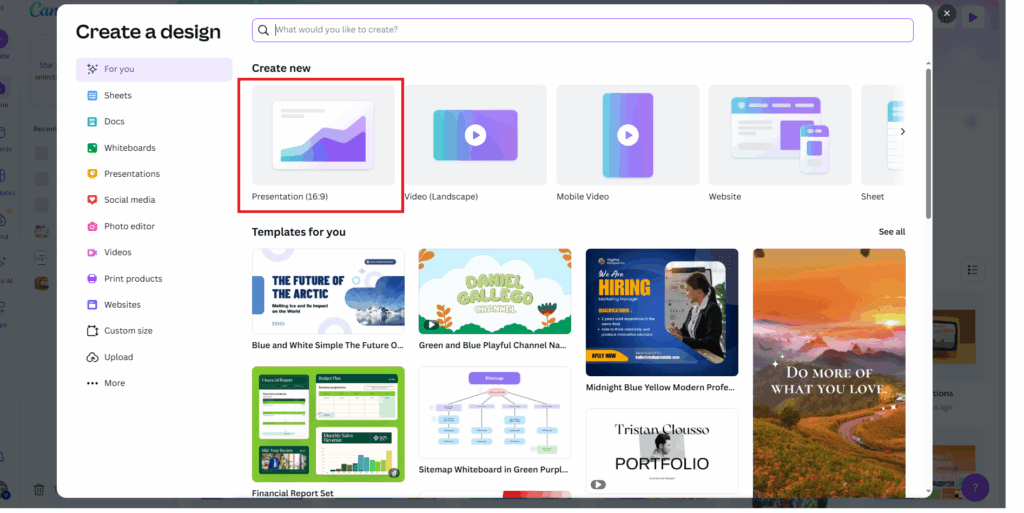
Task: Open the Social media category
Action: point(129,200)
